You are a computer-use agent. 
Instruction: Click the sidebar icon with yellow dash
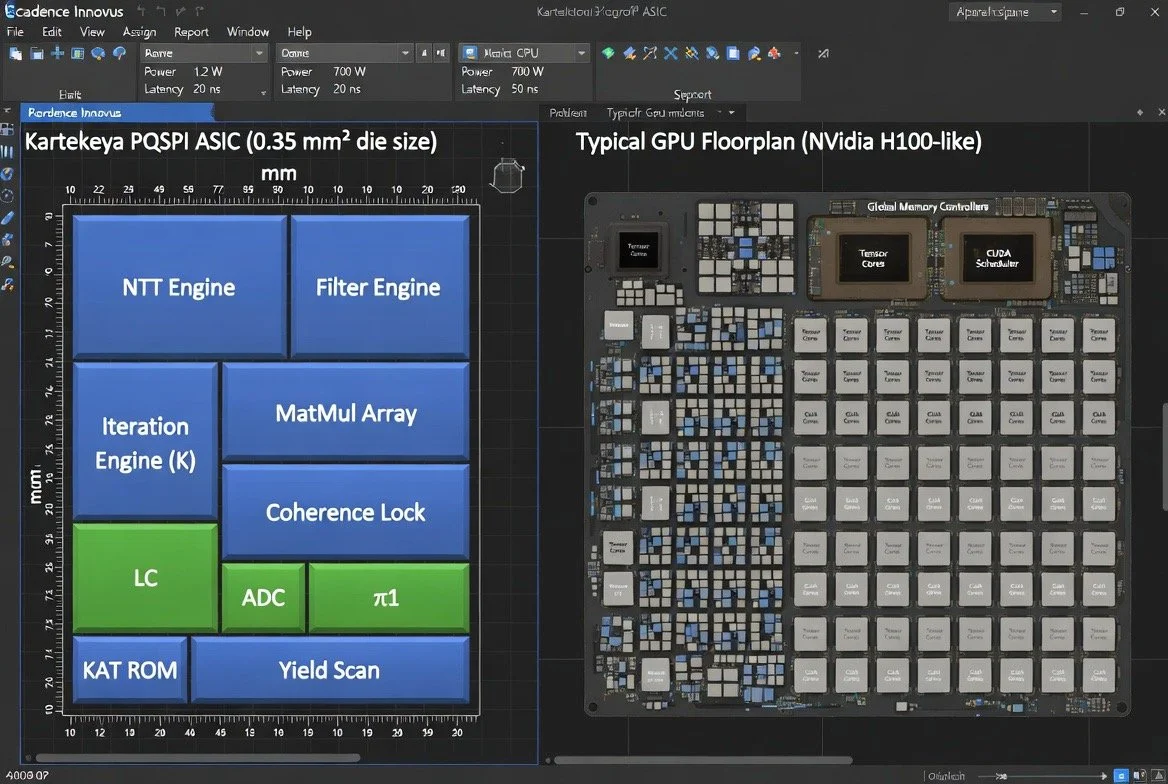(7, 262)
